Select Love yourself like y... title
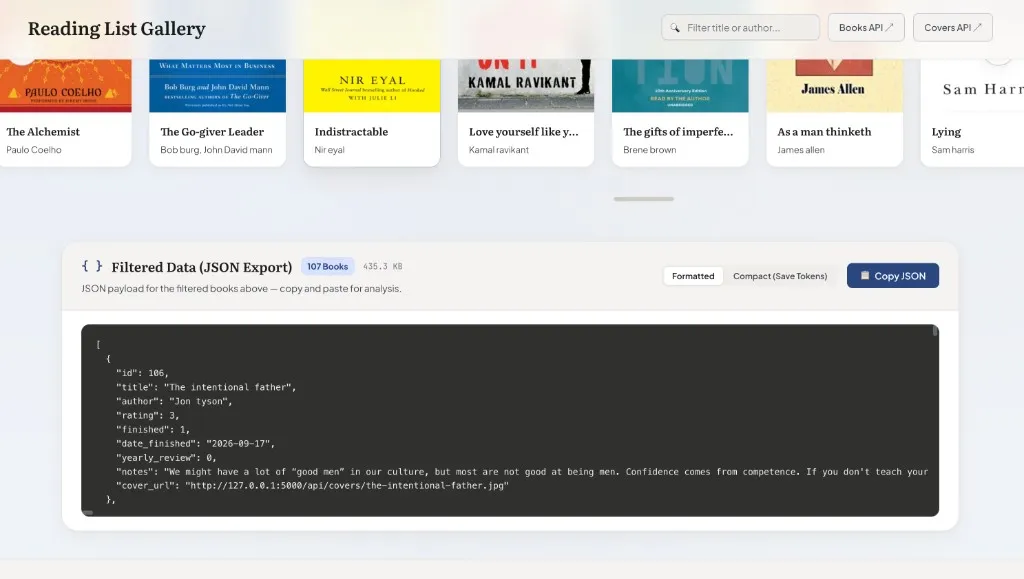Viewport: 1024px width, 579px height. (524, 132)
